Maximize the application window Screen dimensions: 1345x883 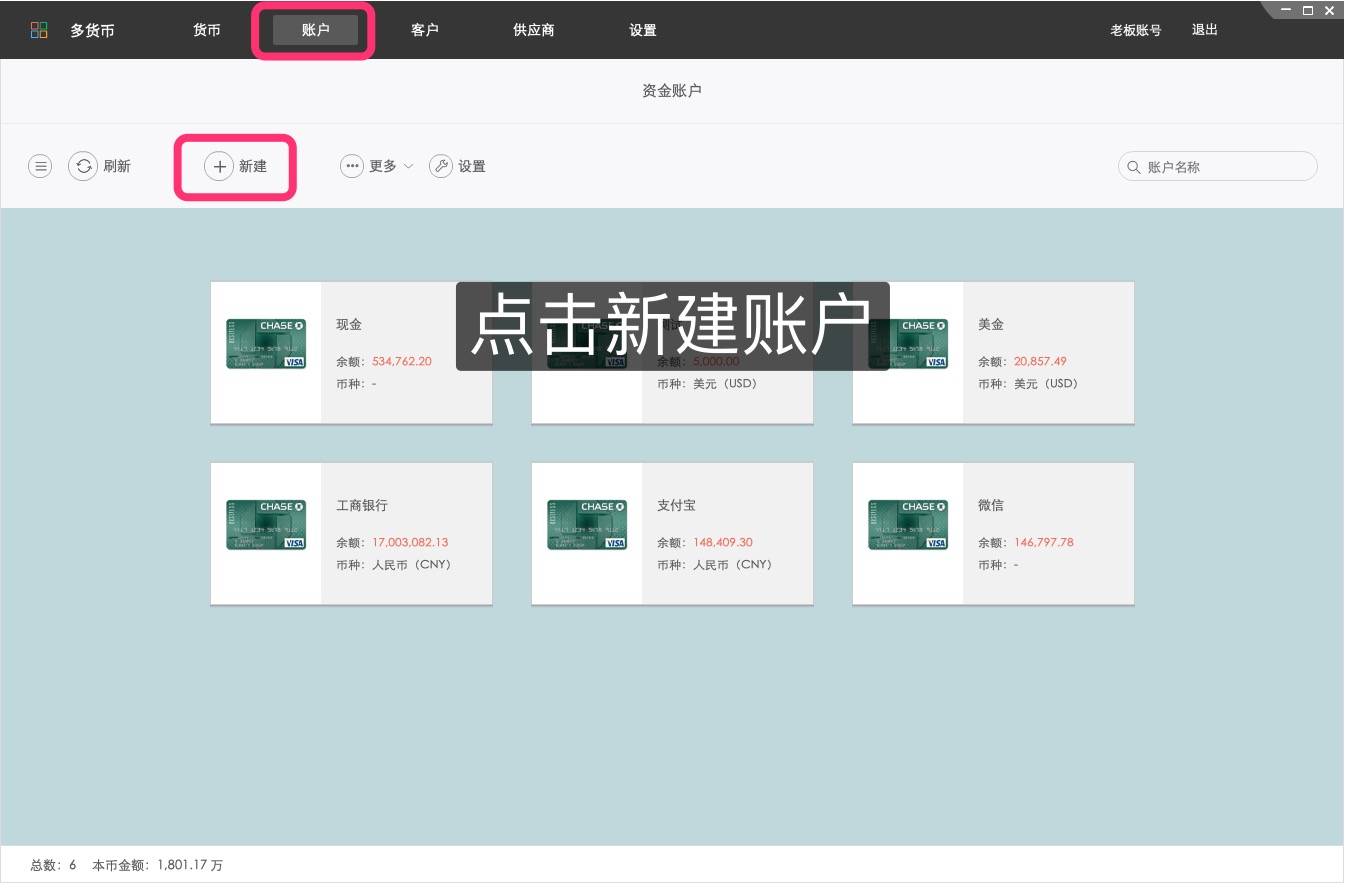[1308, 10]
